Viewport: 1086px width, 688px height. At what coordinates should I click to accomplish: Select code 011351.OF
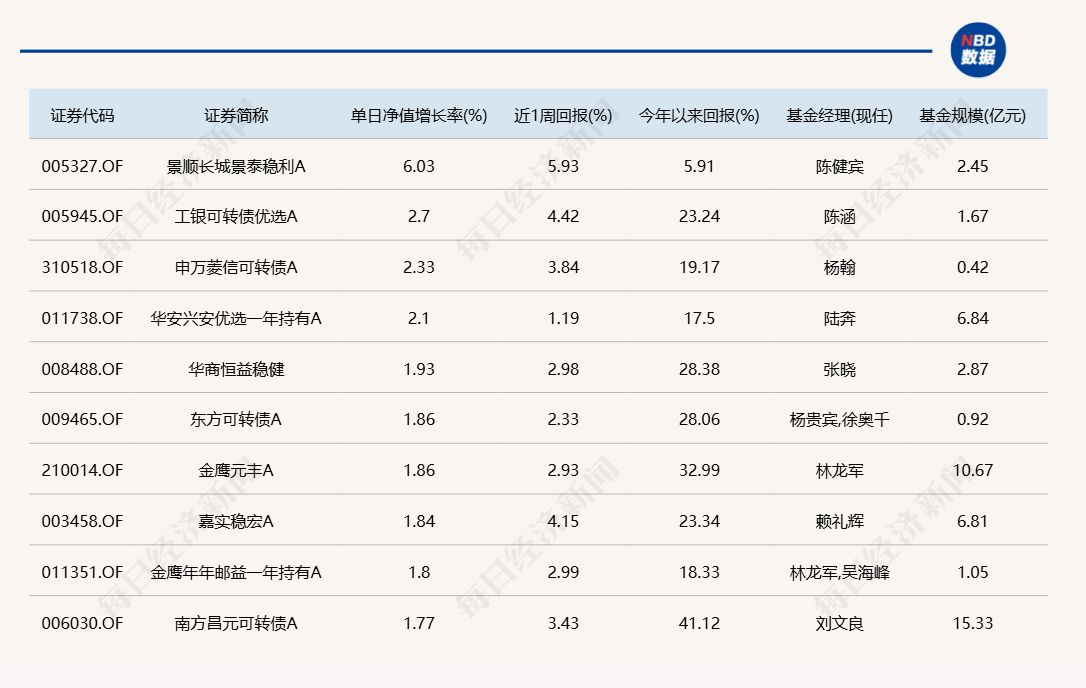[82, 572]
